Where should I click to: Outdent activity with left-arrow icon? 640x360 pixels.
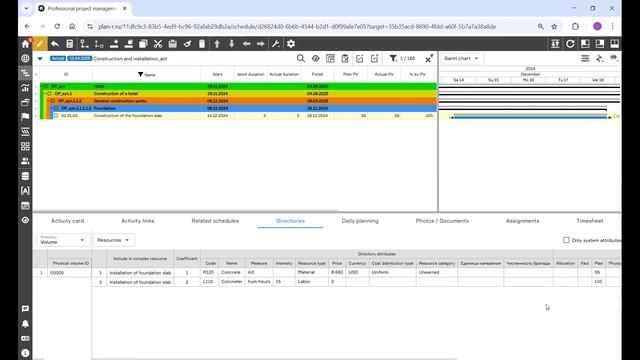click(246, 44)
